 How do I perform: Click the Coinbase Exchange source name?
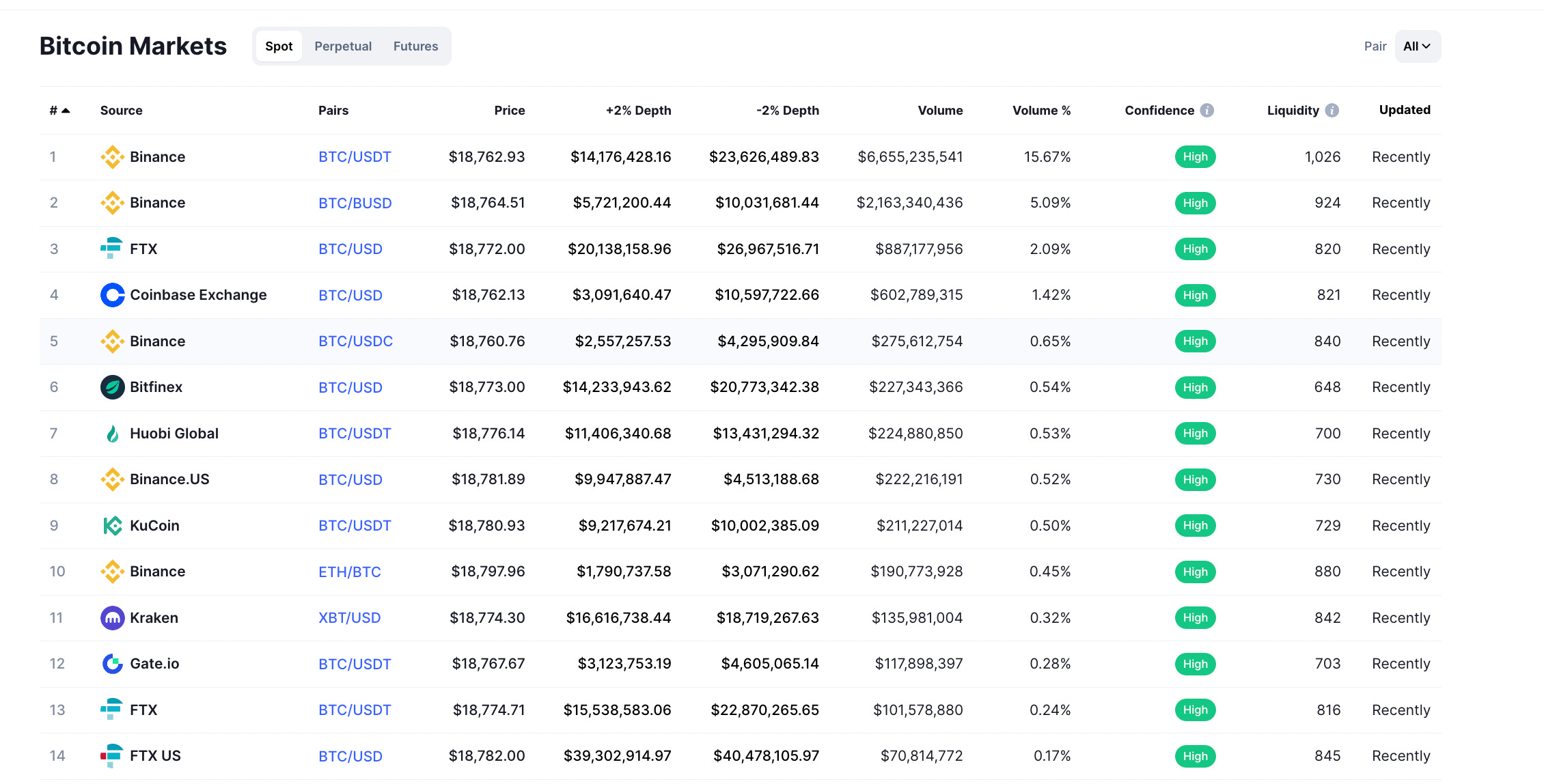[x=198, y=295]
